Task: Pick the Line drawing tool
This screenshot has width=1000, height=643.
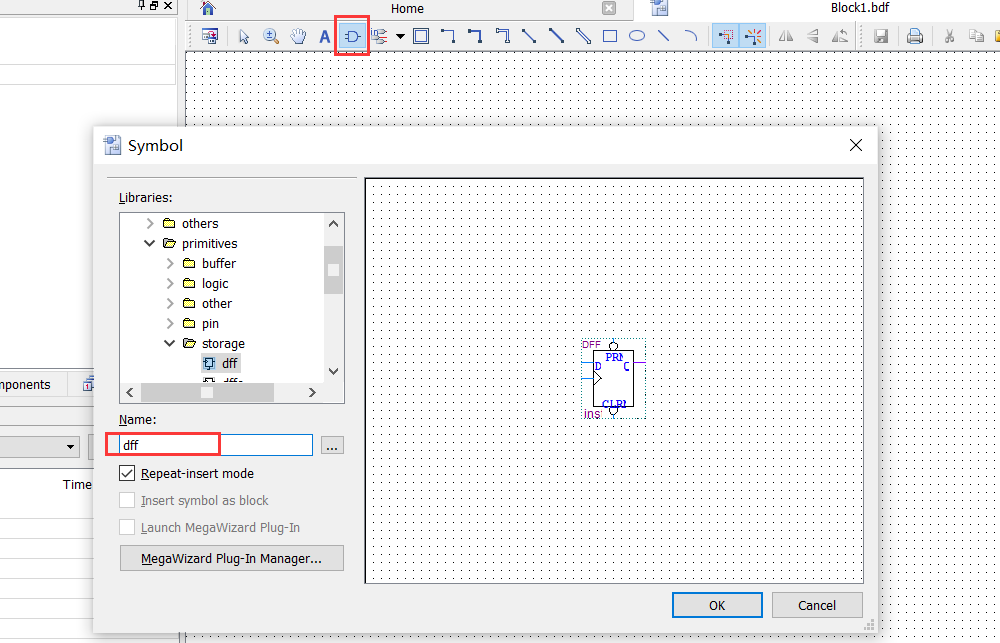Action: click(663, 36)
